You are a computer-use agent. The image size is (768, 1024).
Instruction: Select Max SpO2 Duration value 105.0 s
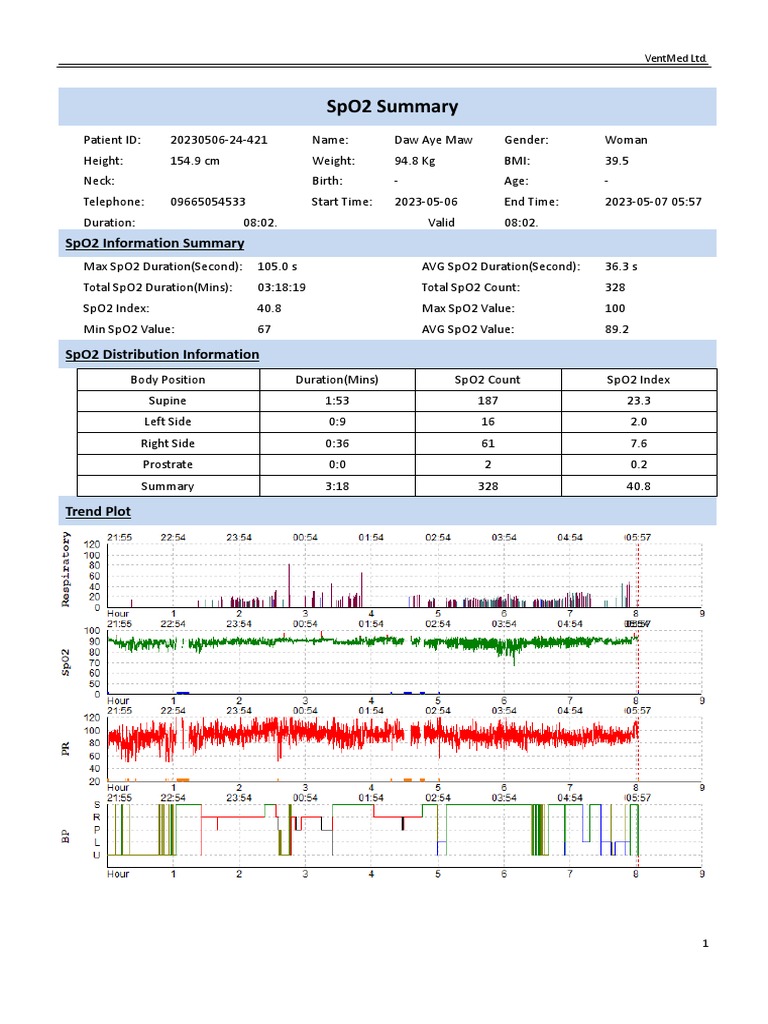pyautogui.click(x=277, y=266)
